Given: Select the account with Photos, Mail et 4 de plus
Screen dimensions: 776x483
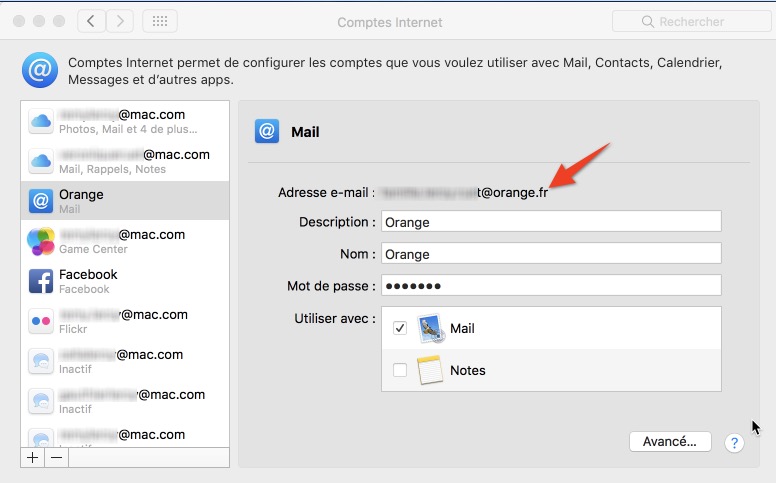Looking at the screenshot, I should 125,121.
